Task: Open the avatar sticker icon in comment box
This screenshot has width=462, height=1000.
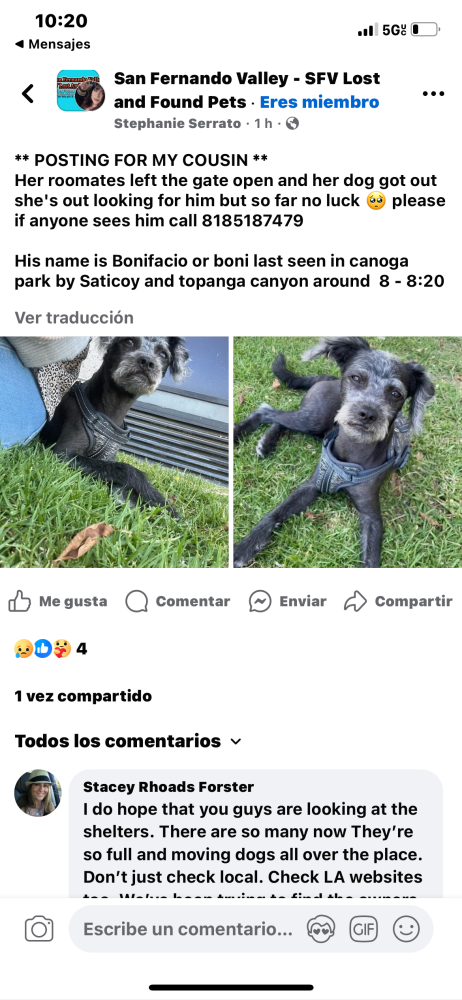Action: 321,929
